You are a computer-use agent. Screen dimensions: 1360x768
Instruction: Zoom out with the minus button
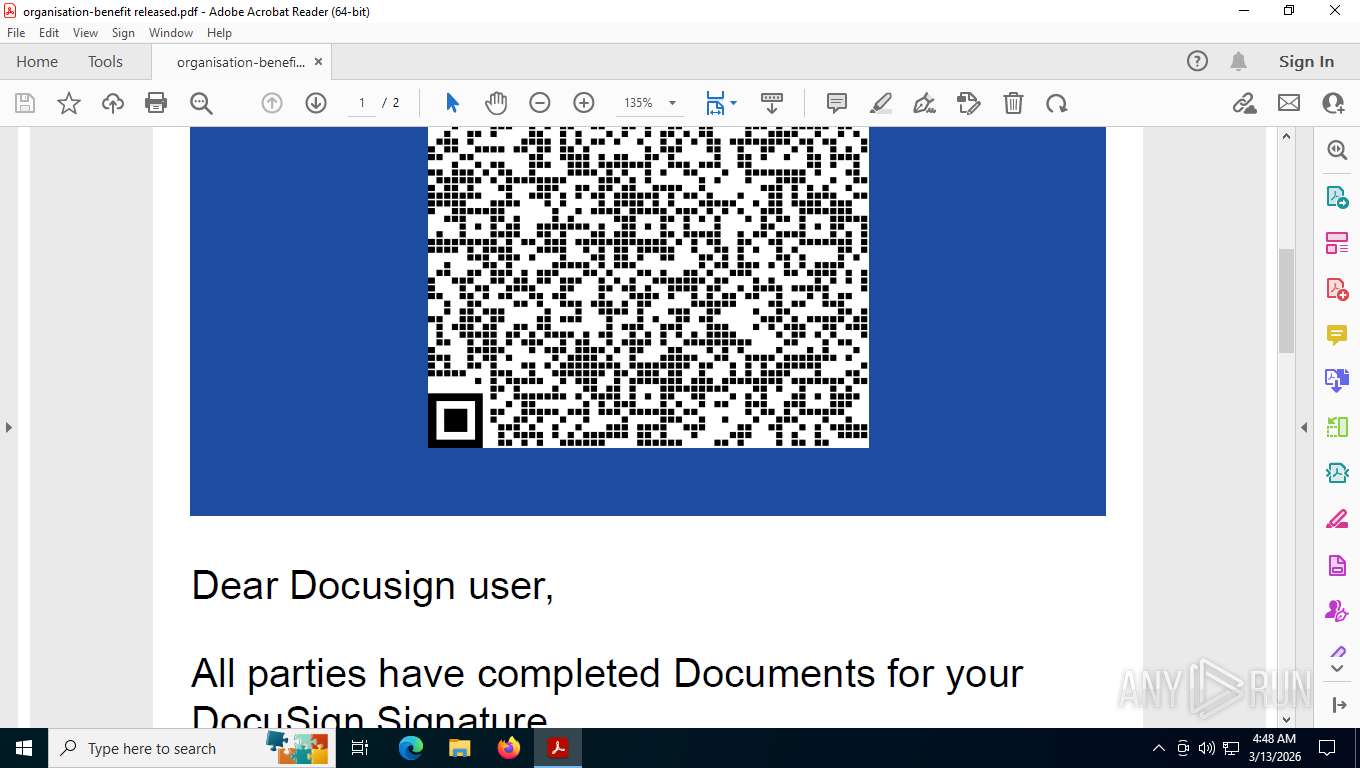[x=540, y=103]
